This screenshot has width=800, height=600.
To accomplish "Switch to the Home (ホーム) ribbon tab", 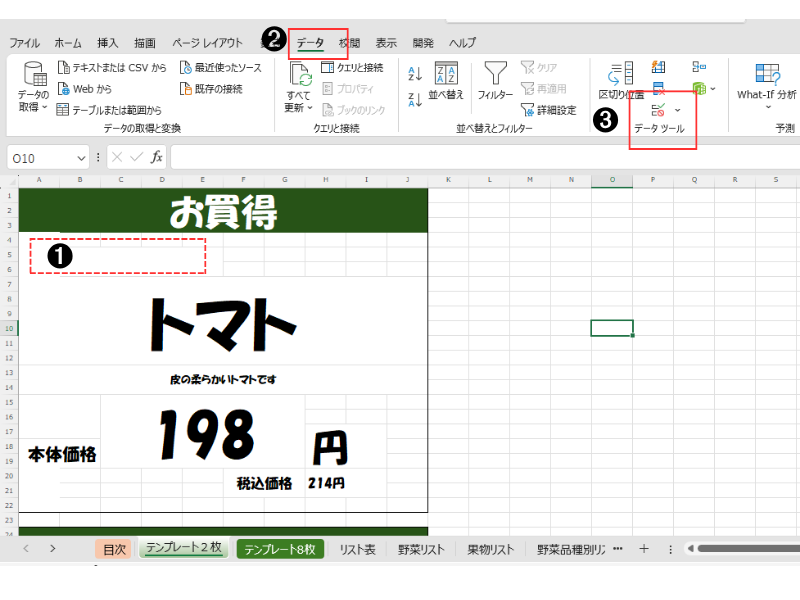I will click(68, 43).
